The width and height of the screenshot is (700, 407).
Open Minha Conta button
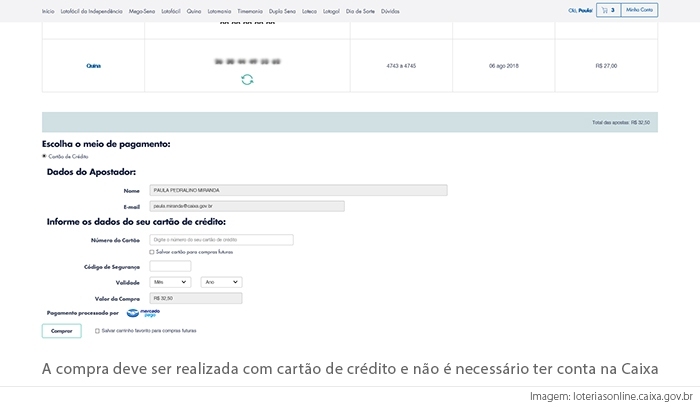[639, 10]
